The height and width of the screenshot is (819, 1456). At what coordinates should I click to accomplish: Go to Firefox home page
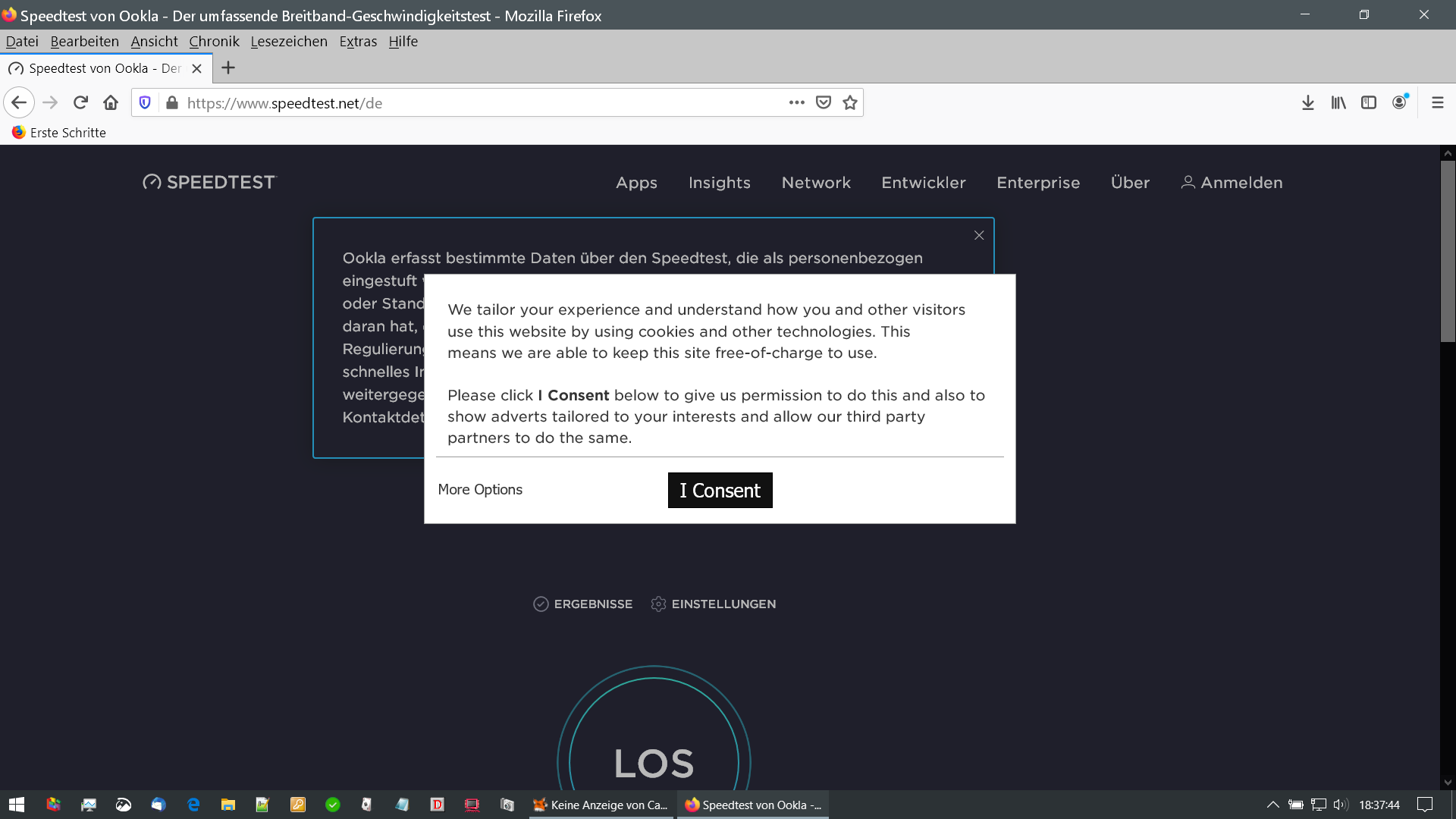click(x=111, y=102)
